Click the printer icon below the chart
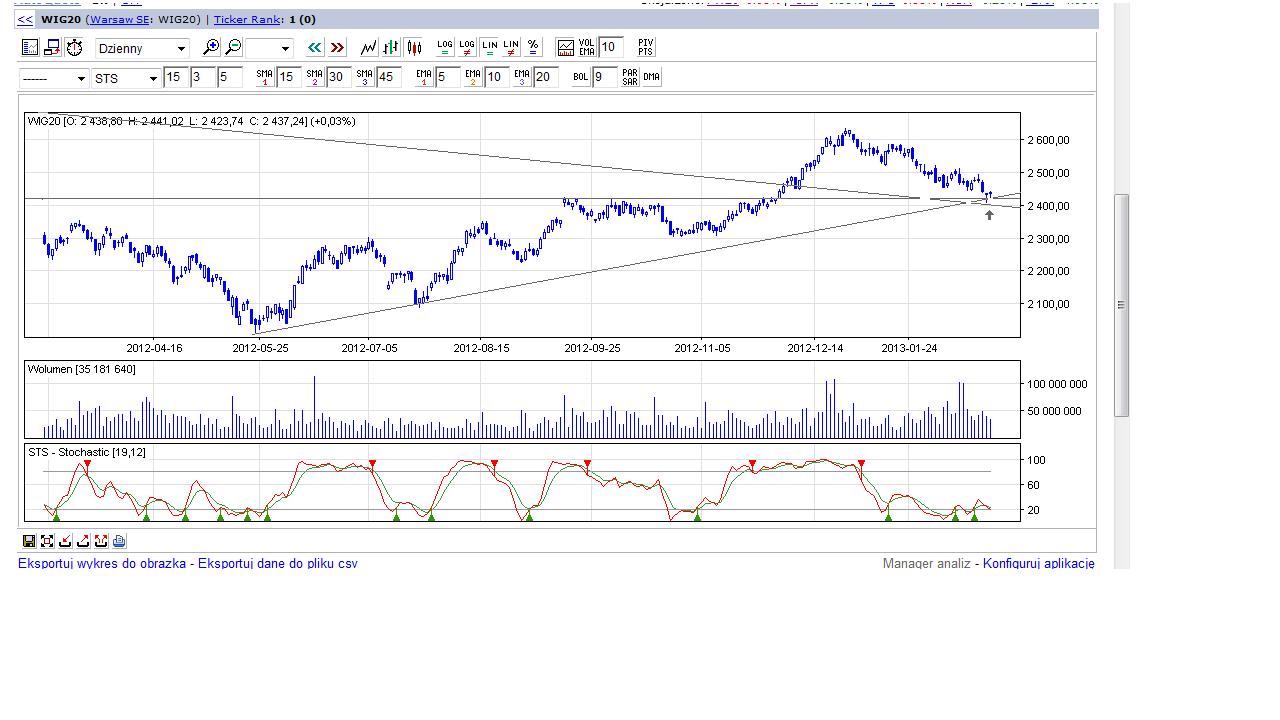The height and width of the screenshot is (720, 1280). tap(119, 541)
